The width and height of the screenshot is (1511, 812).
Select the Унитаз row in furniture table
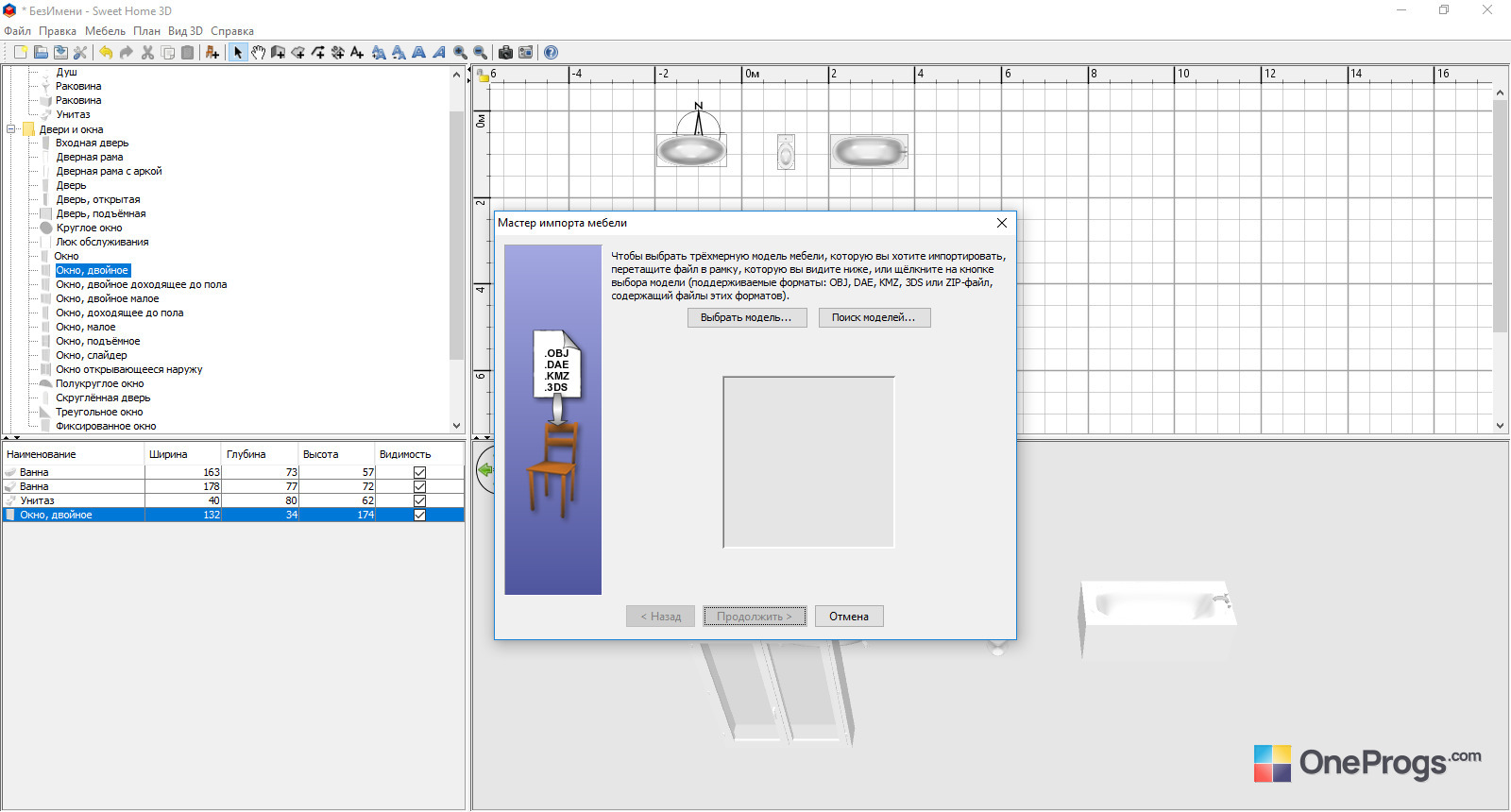[x=233, y=500]
